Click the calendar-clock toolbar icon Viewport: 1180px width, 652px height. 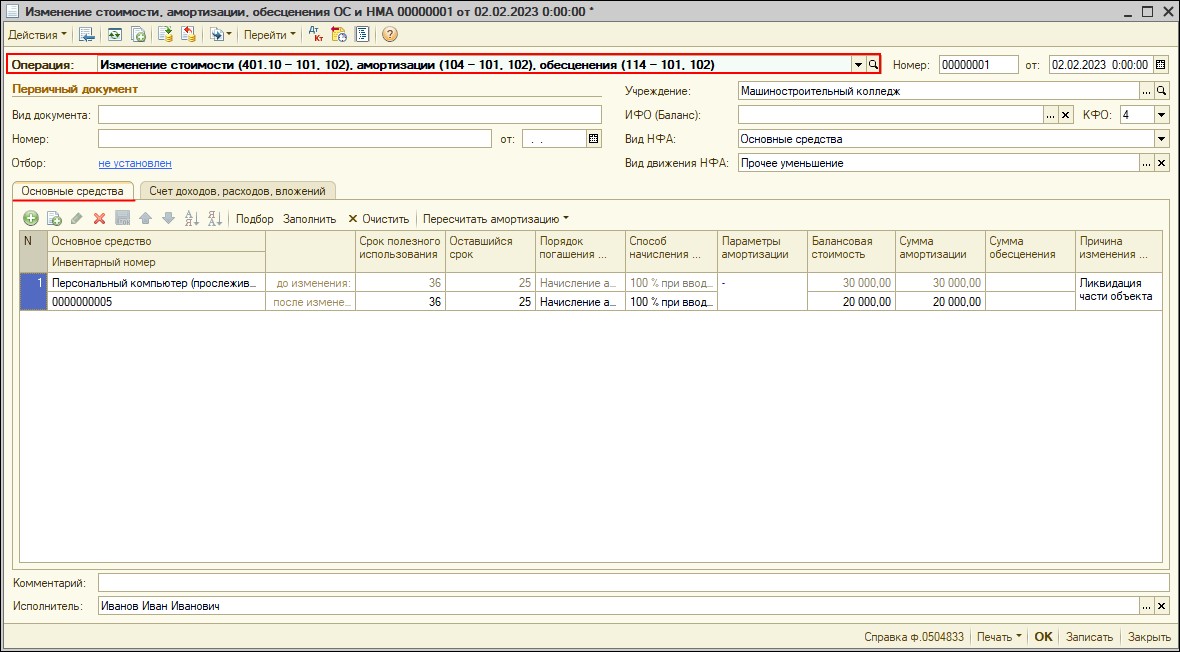tap(339, 35)
